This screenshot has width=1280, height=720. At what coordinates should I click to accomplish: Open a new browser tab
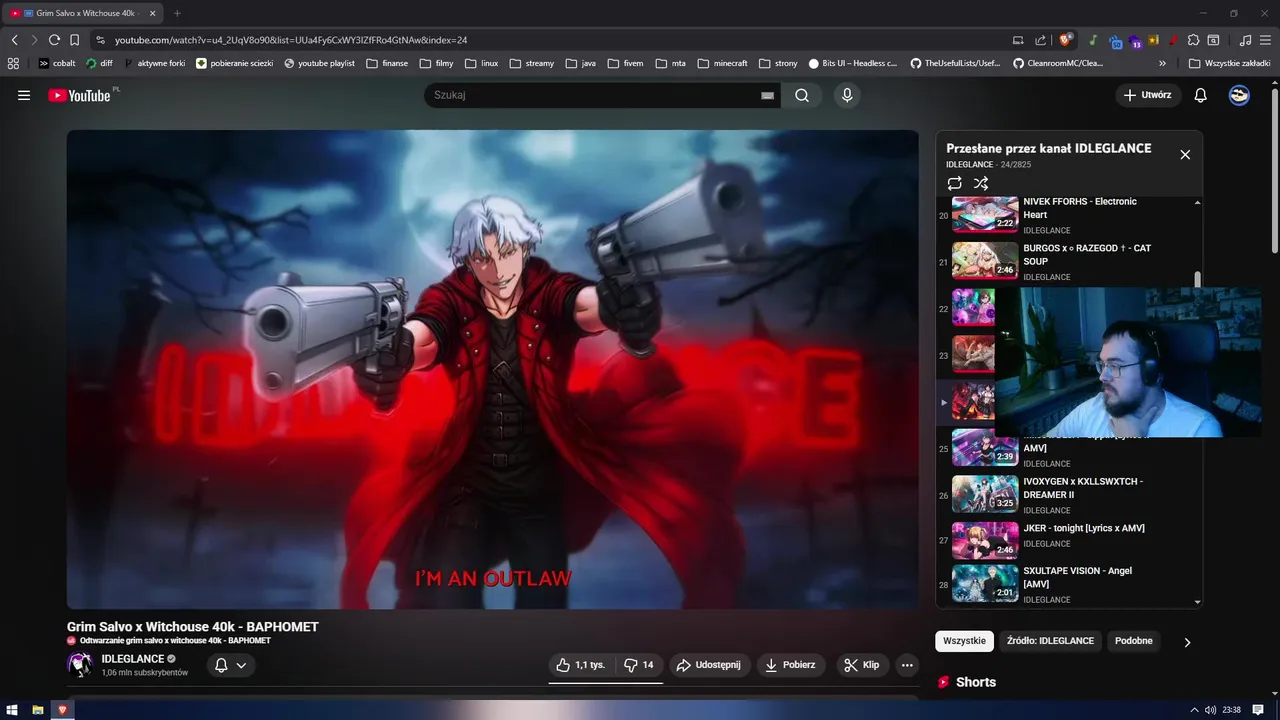click(x=177, y=13)
